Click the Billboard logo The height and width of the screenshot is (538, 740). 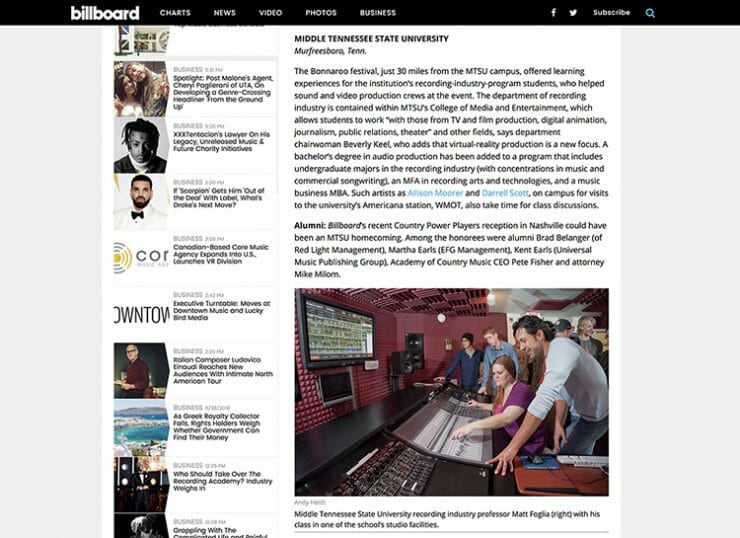point(105,13)
